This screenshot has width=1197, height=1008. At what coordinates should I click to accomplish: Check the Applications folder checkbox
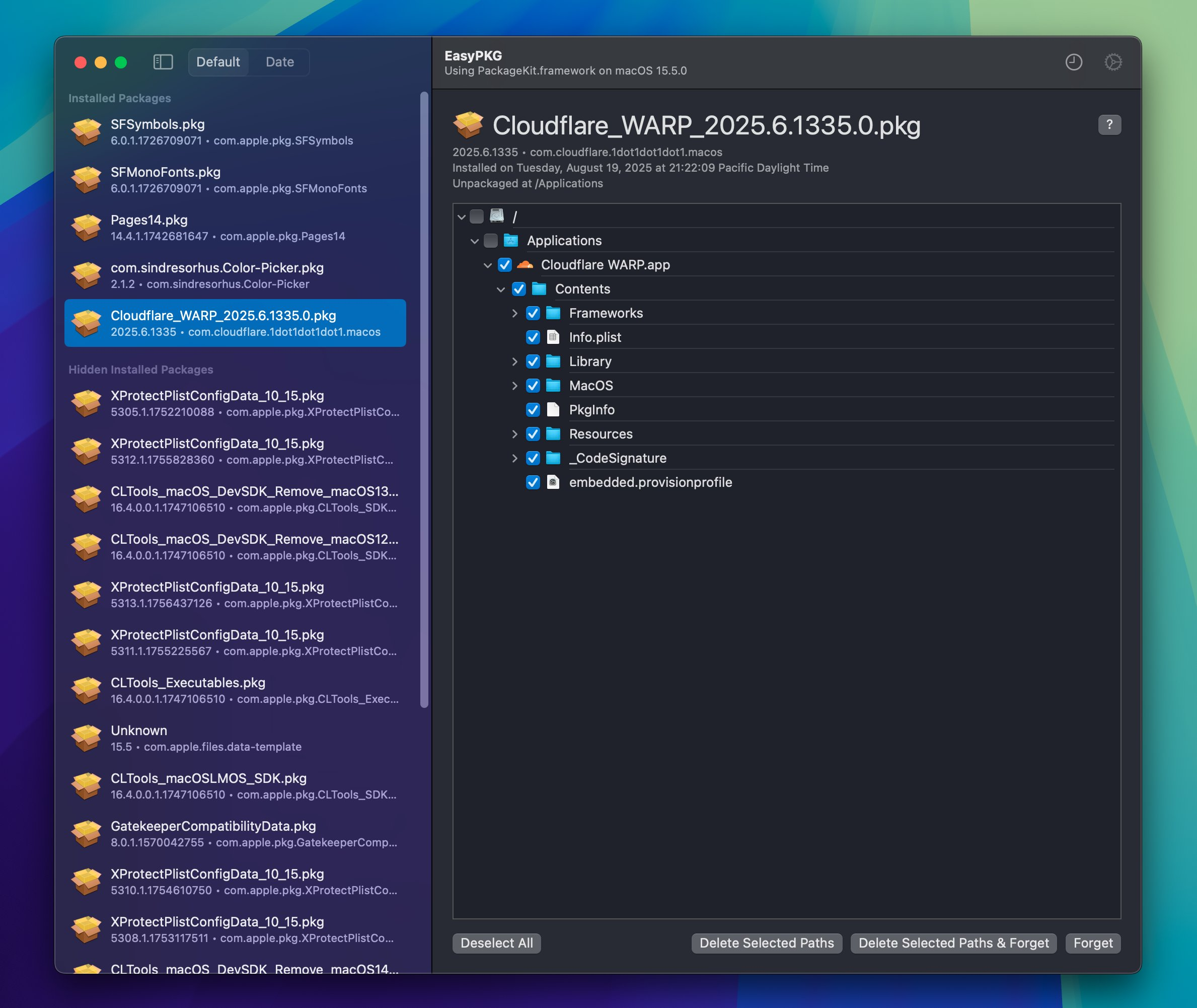pos(490,241)
